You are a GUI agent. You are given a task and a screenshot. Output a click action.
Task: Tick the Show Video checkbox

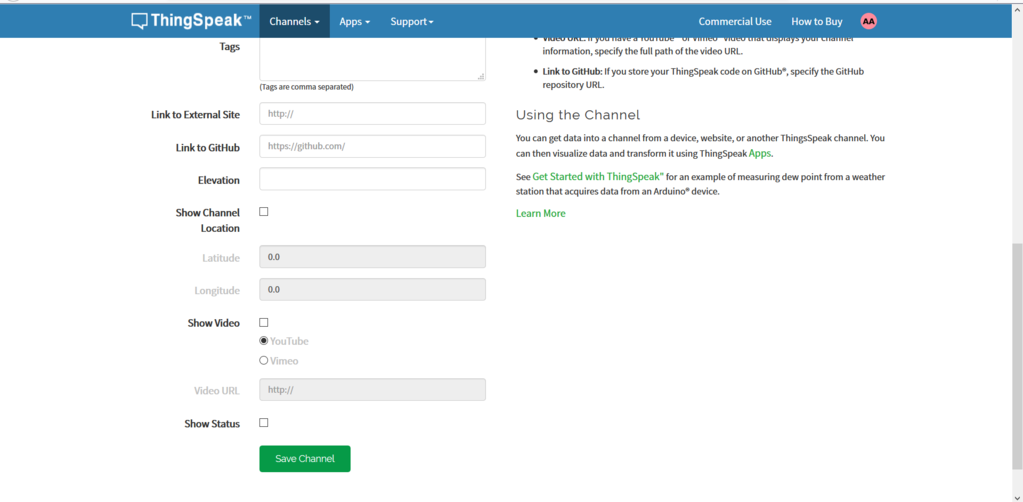pyautogui.click(x=264, y=323)
